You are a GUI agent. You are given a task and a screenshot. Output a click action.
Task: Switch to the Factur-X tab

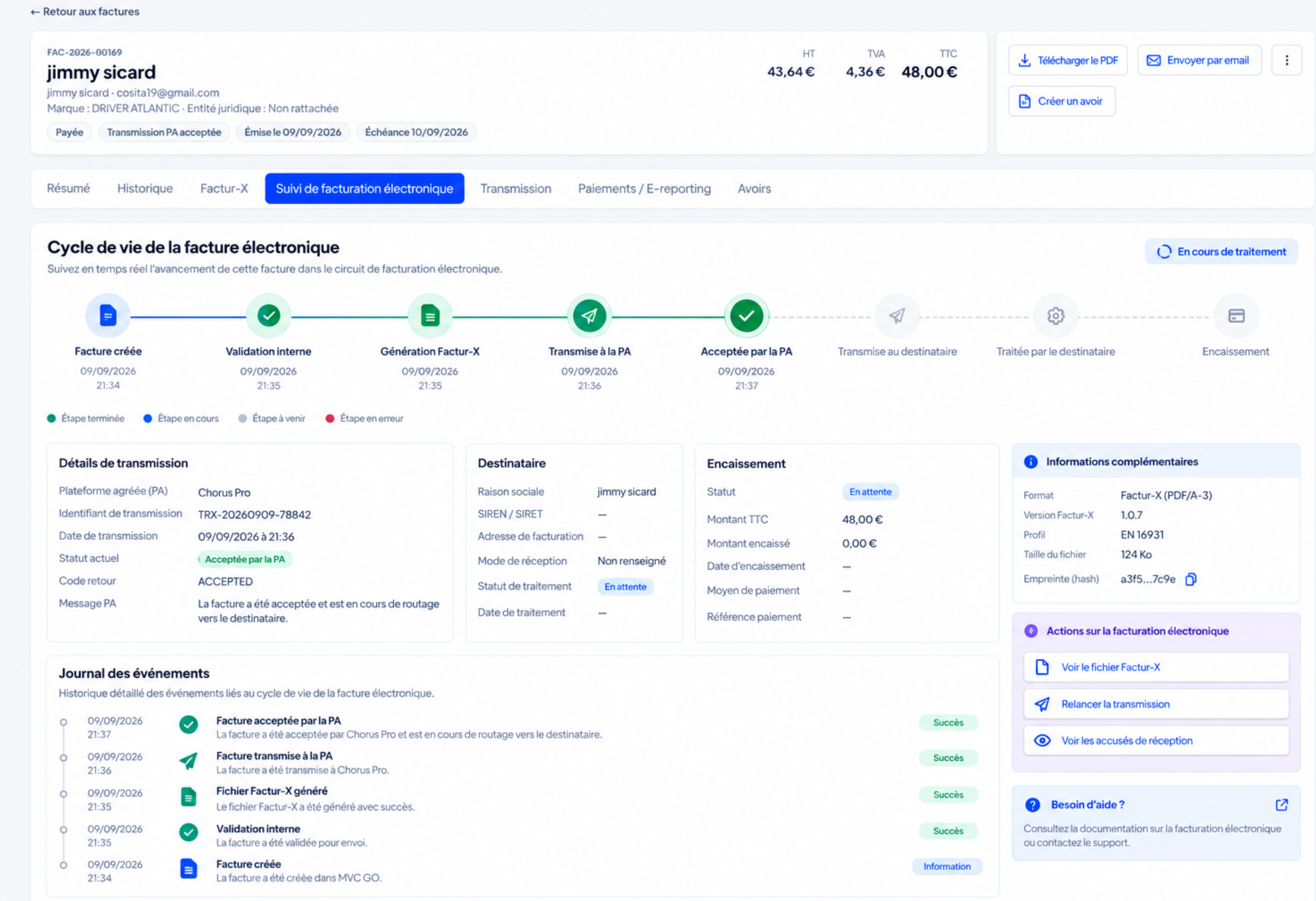224,189
